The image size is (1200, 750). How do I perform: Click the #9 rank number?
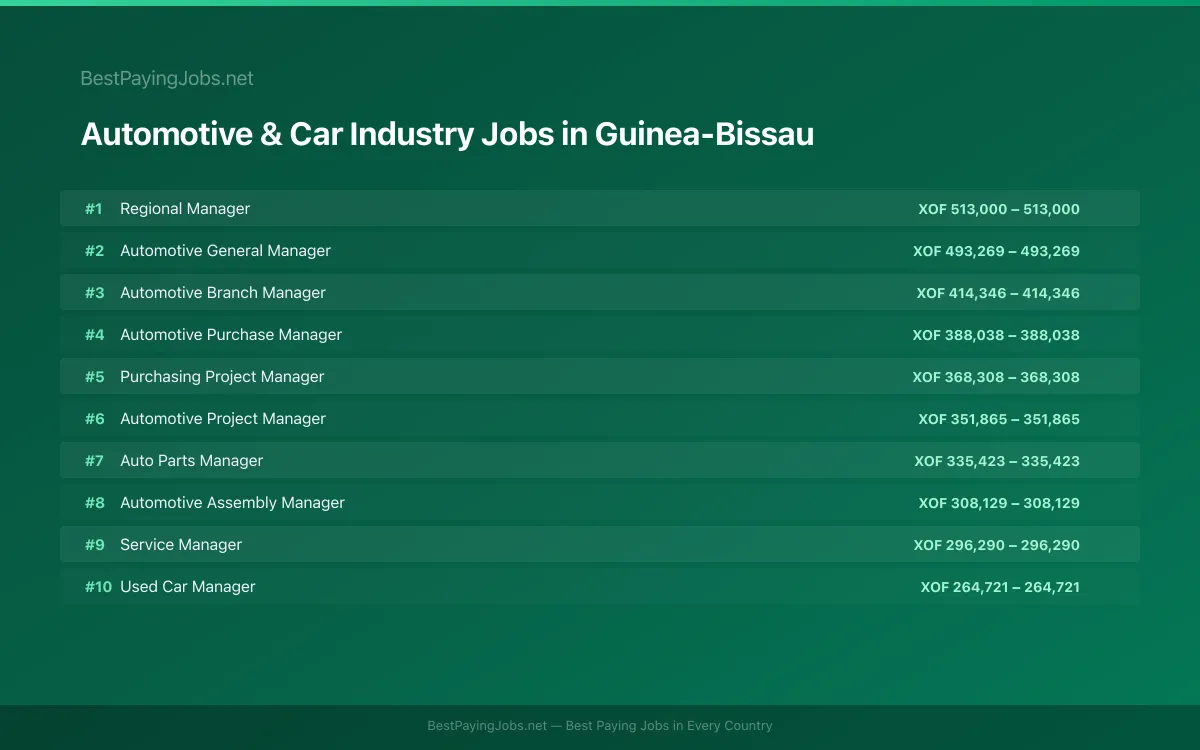click(x=94, y=545)
